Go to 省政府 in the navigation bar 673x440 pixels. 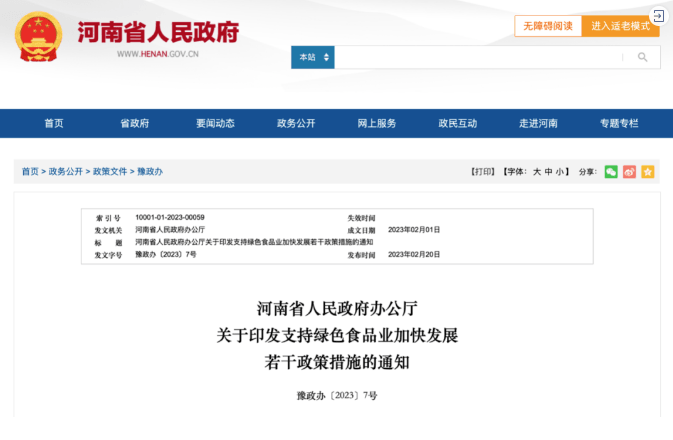click(134, 123)
